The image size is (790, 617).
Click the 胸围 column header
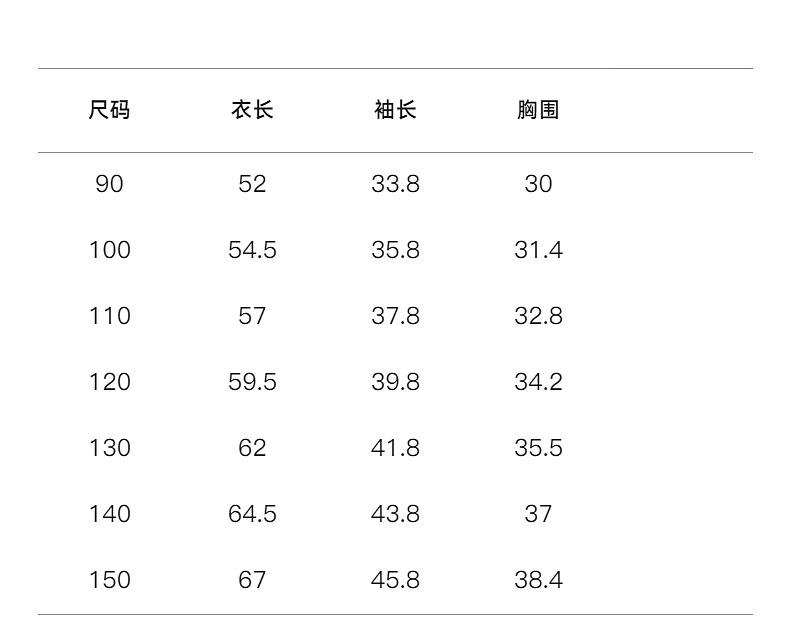538,110
